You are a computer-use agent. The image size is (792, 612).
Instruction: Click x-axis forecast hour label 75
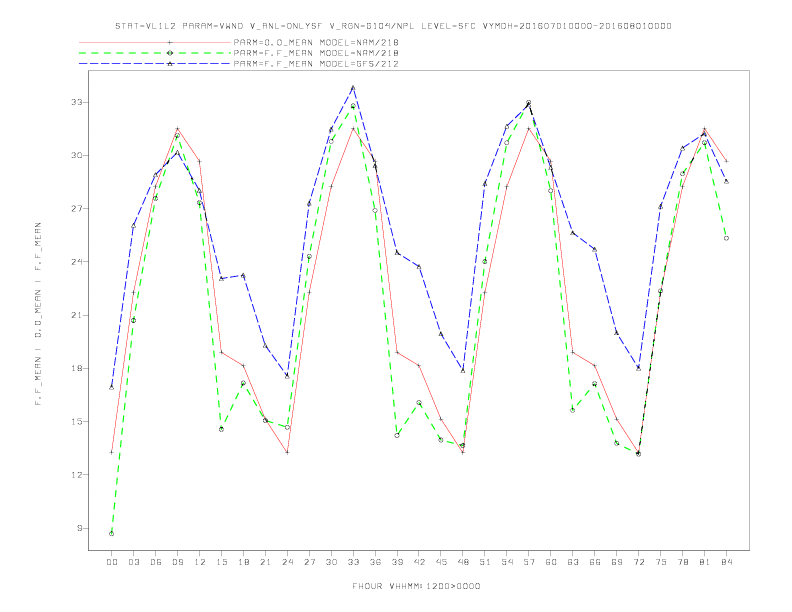[x=661, y=562]
